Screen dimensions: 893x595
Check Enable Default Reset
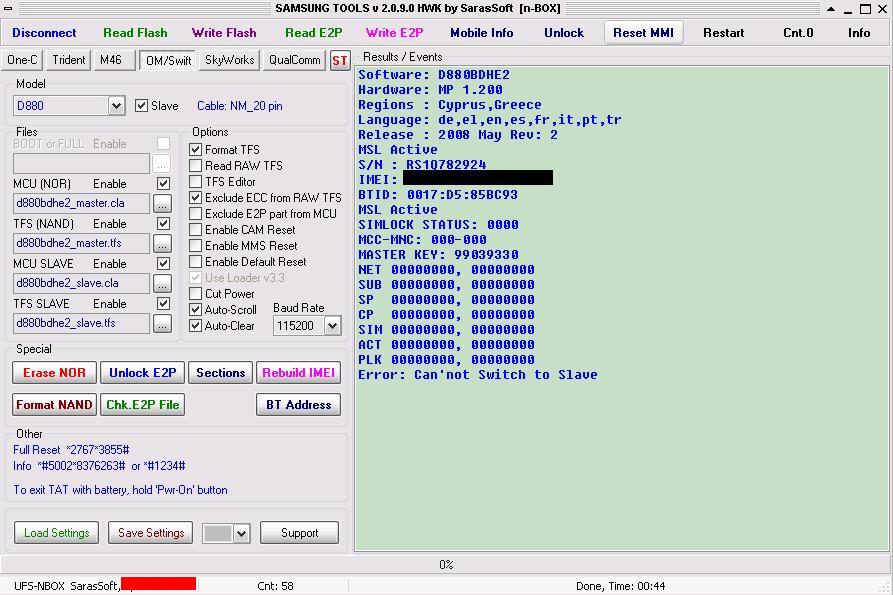click(195, 261)
